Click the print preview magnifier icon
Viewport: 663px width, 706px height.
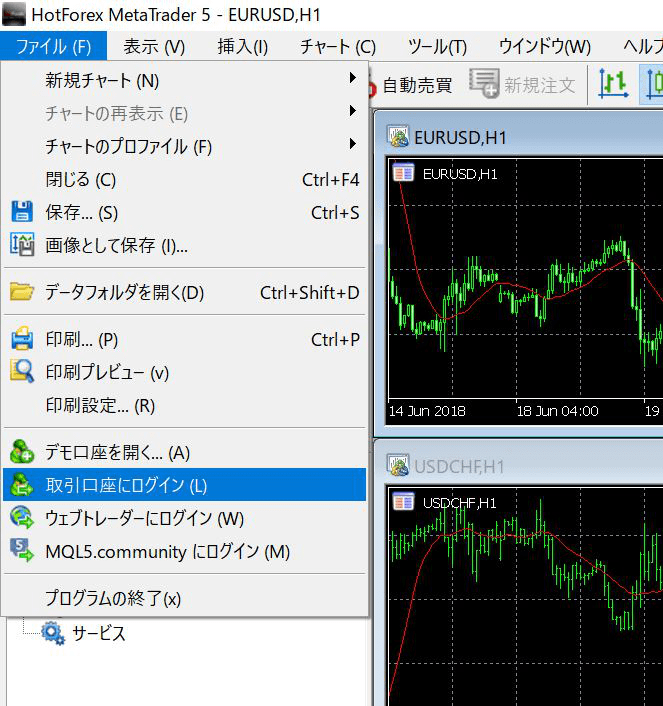22,372
